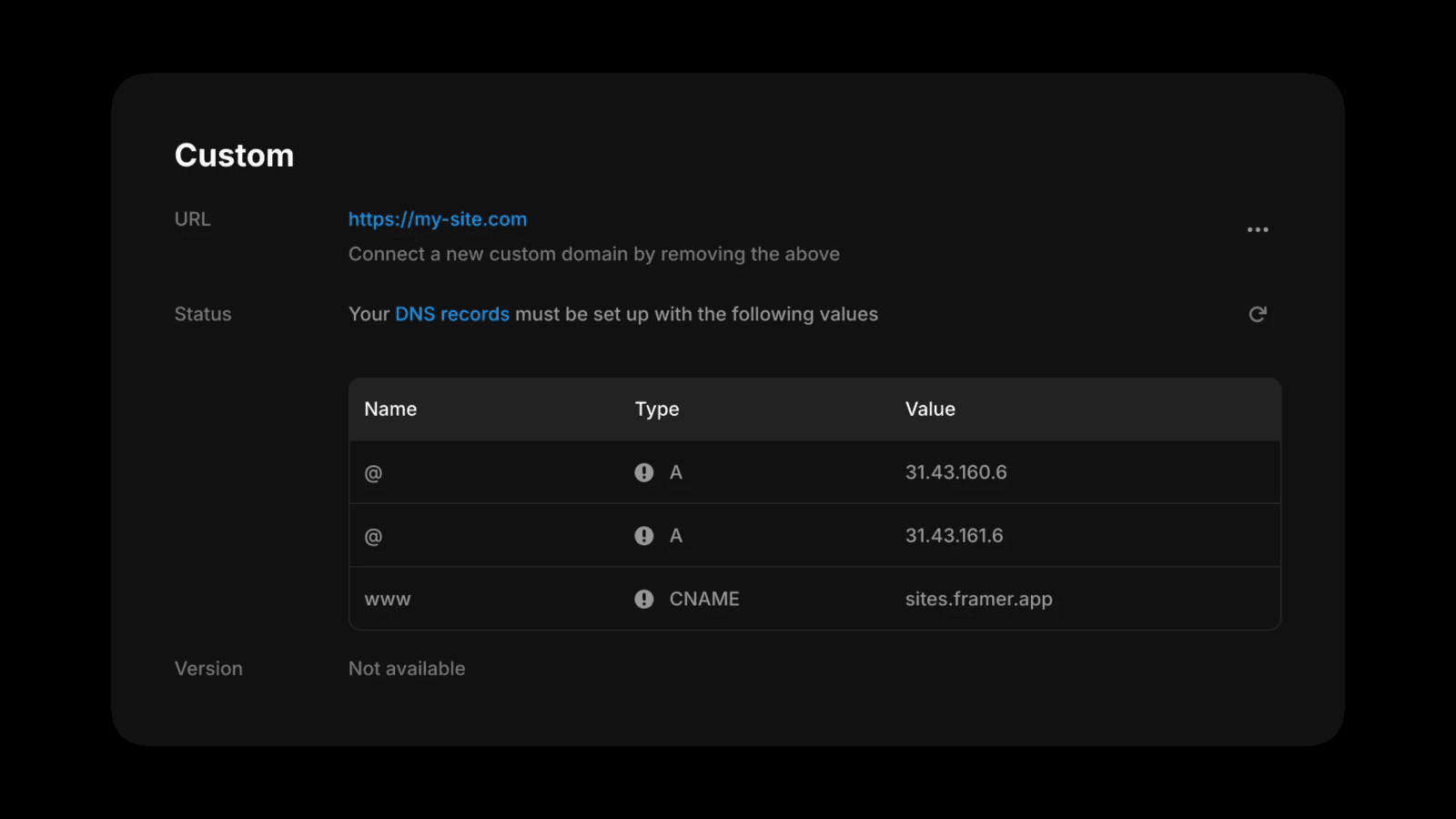Click the Custom section heading

[x=234, y=156]
